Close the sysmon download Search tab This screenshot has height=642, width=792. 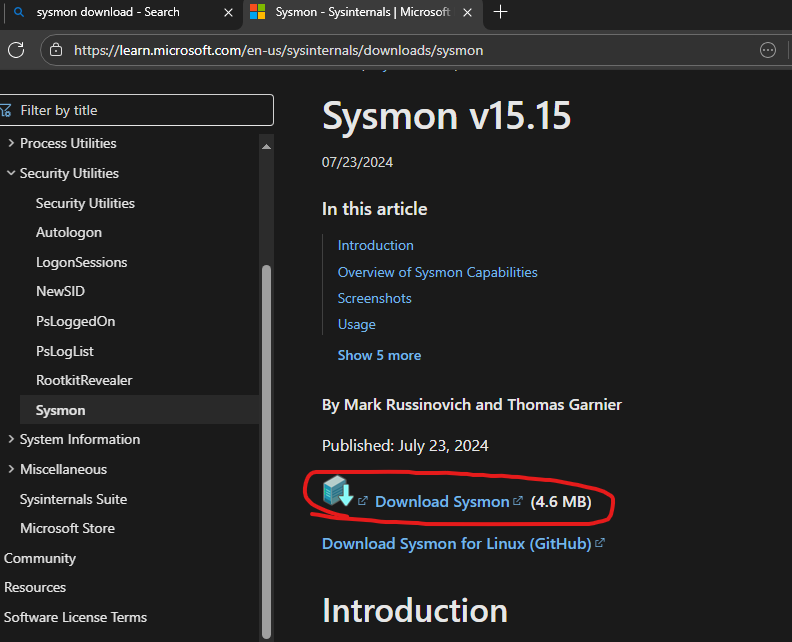pyautogui.click(x=228, y=12)
